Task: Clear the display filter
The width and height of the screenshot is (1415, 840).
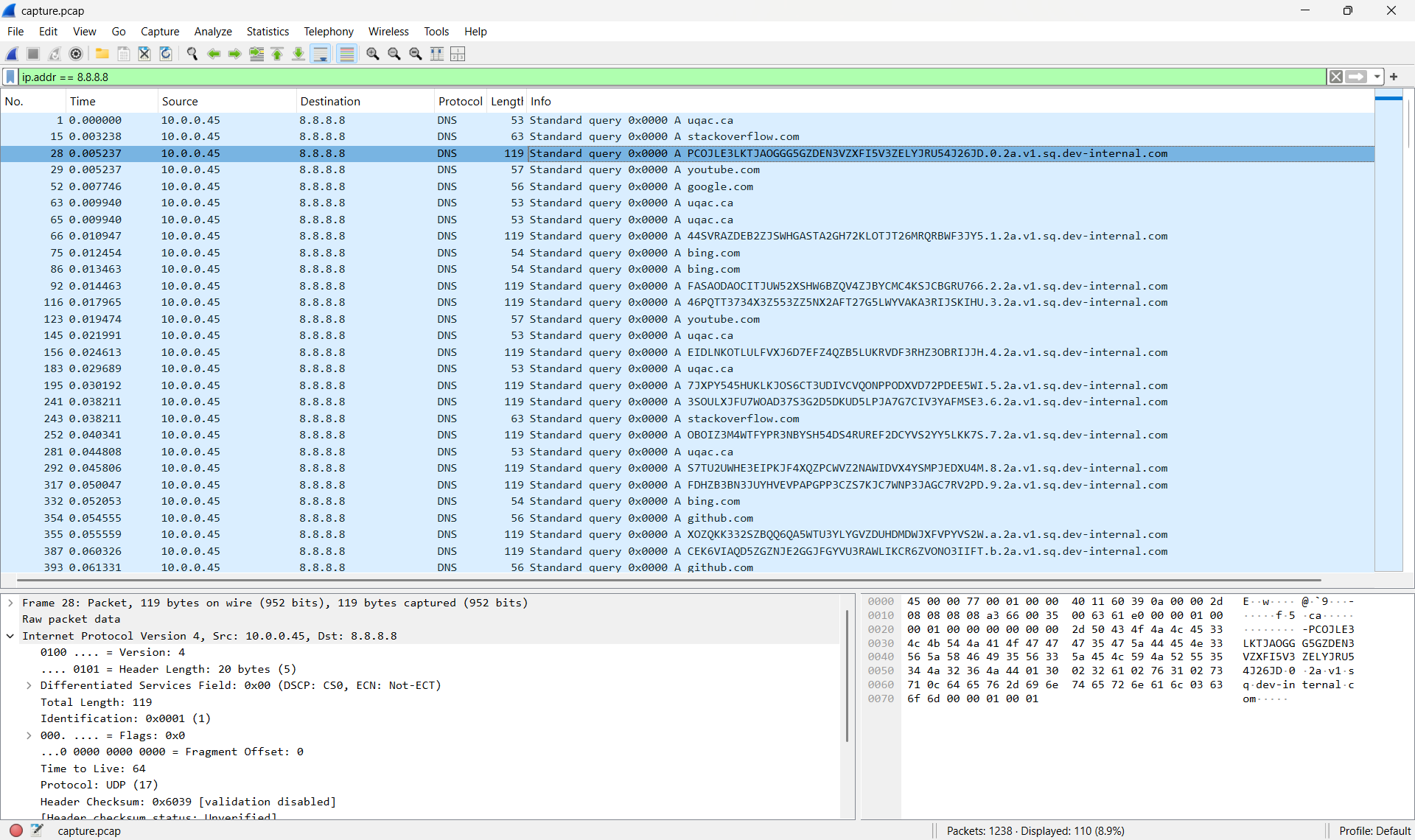Action: 1335,77
